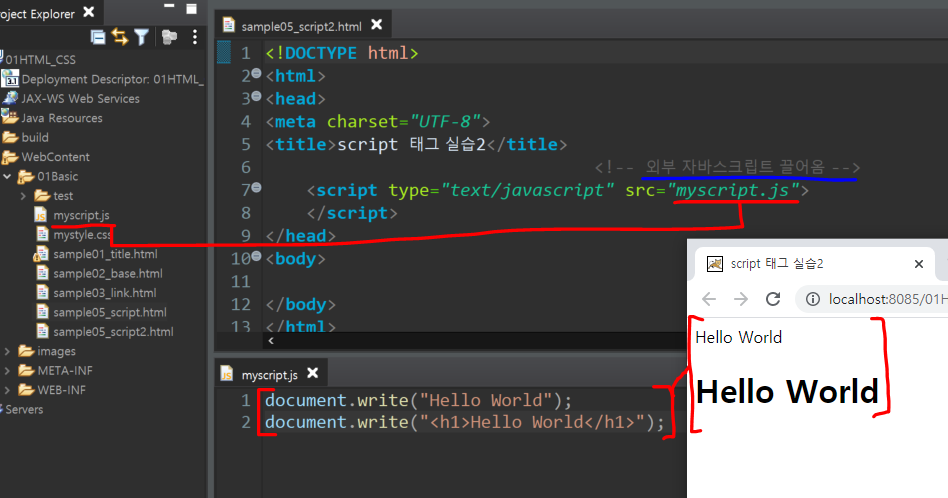Open Project Explorer view menu (three dots)
This screenshot has width=948, height=498.
coord(195,37)
